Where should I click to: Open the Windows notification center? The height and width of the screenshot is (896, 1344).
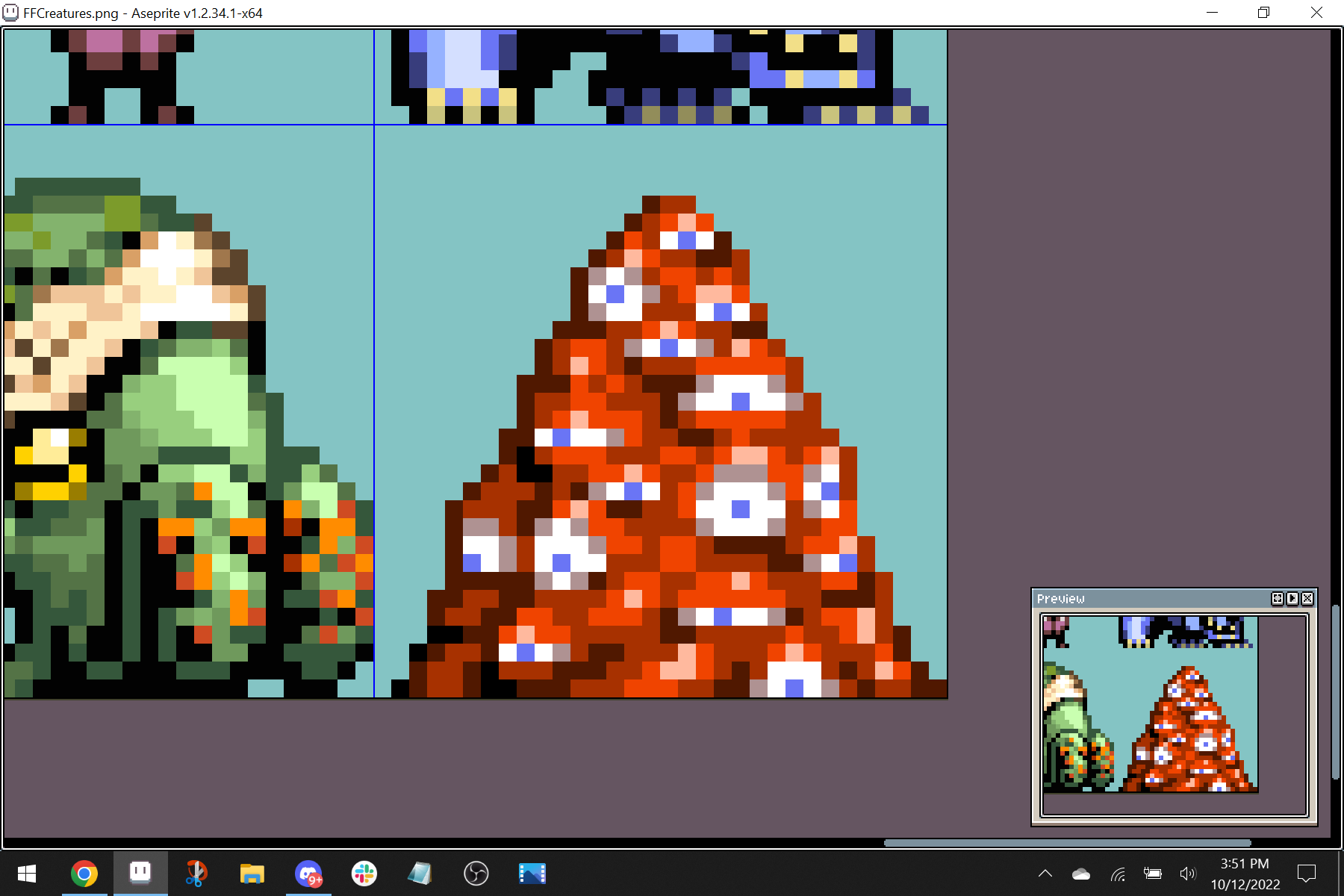pyautogui.click(x=1307, y=874)
